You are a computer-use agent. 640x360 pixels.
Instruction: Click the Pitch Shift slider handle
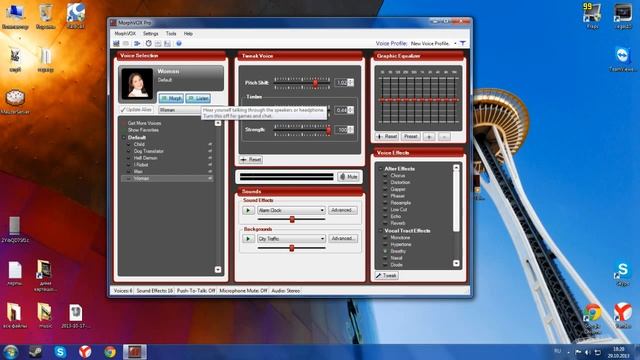(x=316, y=83)
